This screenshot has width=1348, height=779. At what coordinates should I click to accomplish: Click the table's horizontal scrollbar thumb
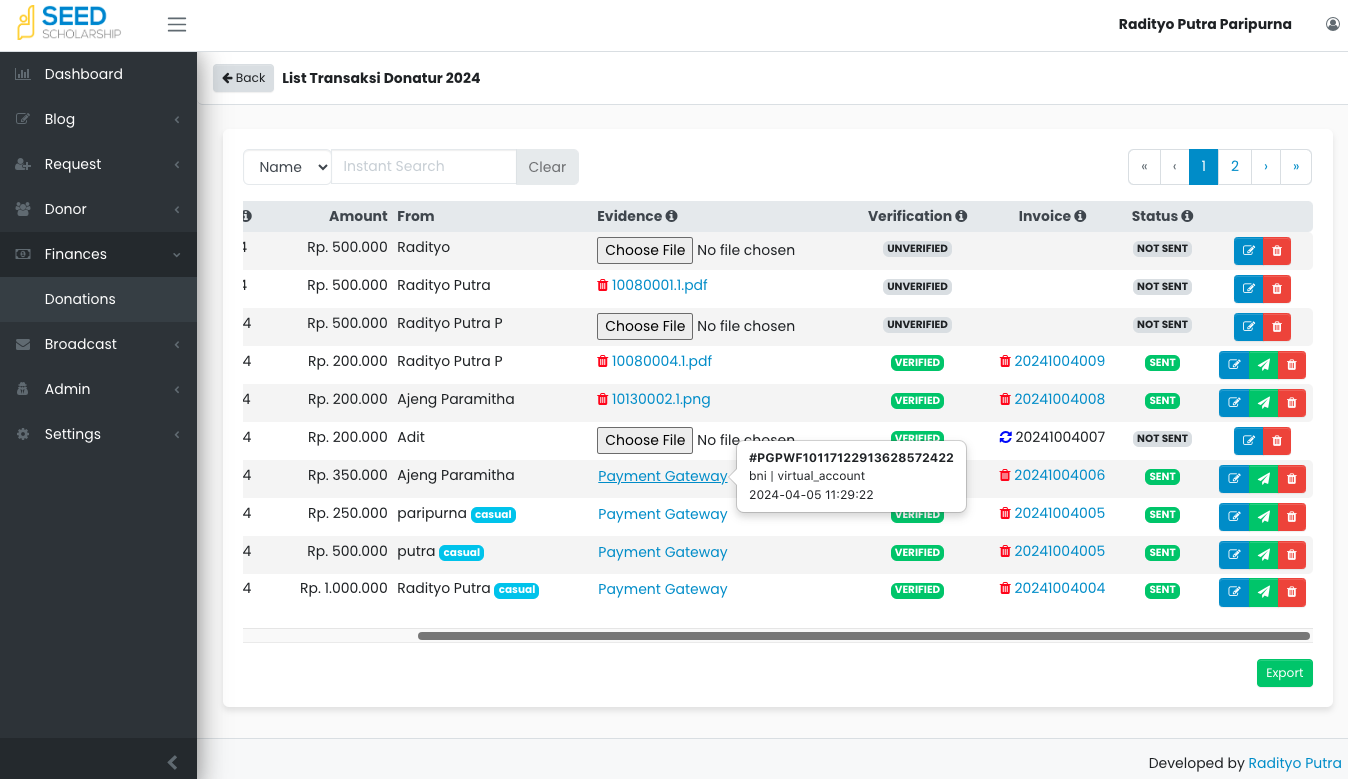point(864,636)
